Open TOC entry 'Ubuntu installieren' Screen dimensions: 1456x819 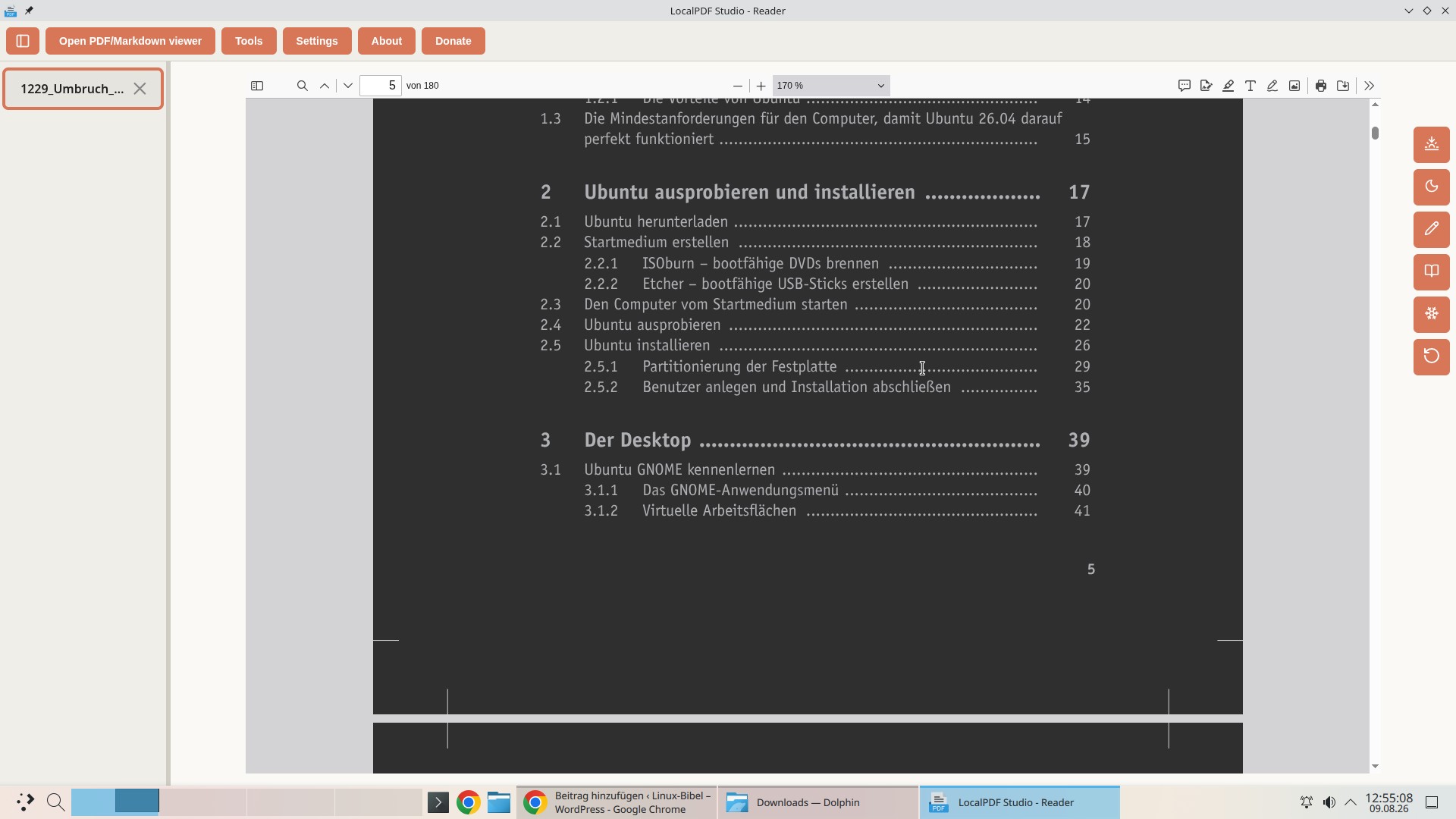click(647, 346)
